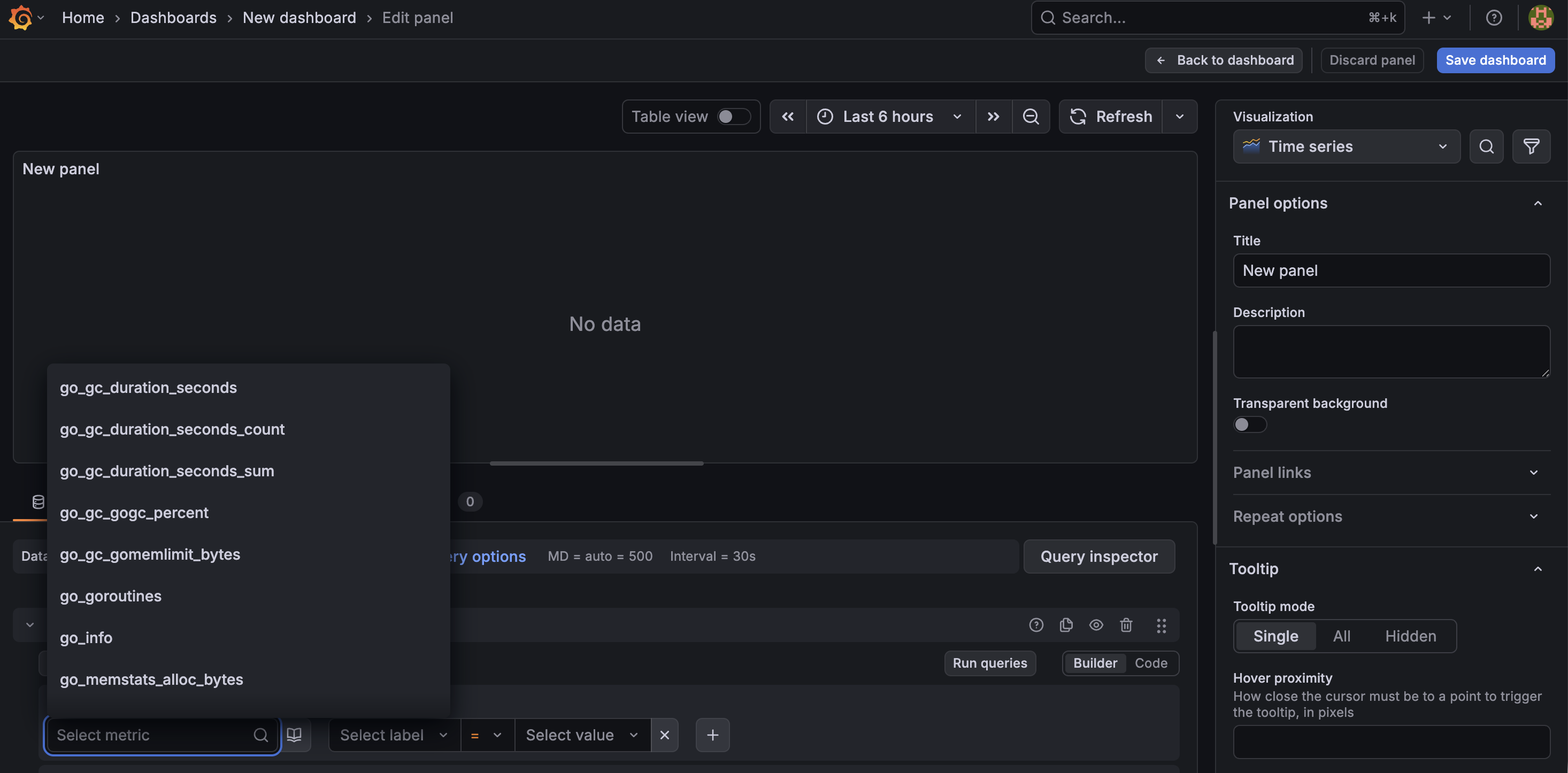Click the filter icon beside the visualization picker
The width and height of the screenshot is (1568, 773).
1532,146
